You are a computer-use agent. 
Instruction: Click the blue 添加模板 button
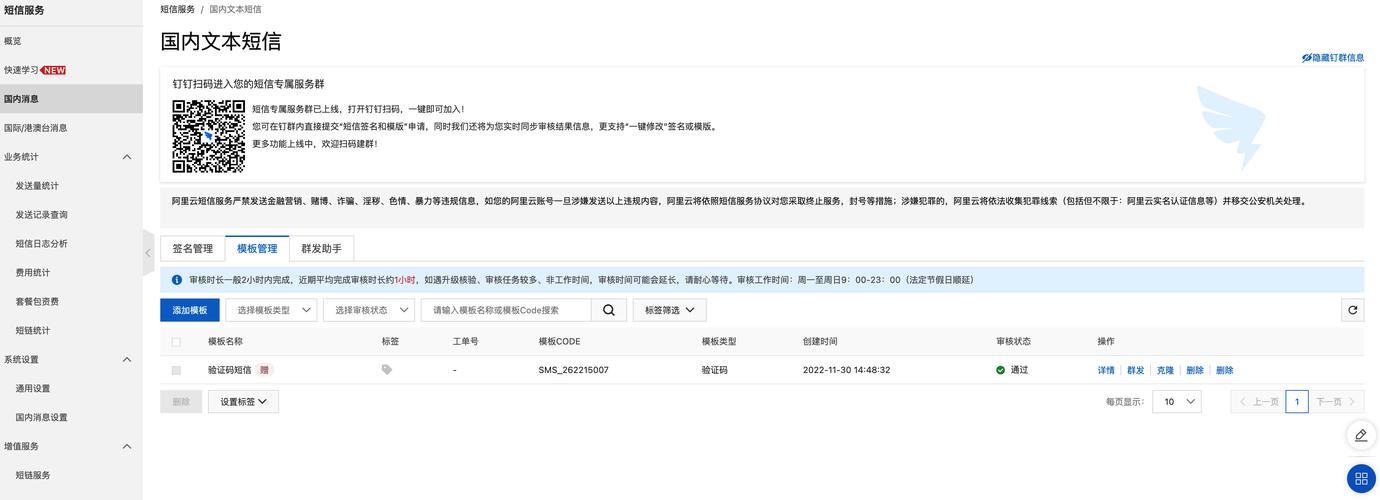point(189,310)
